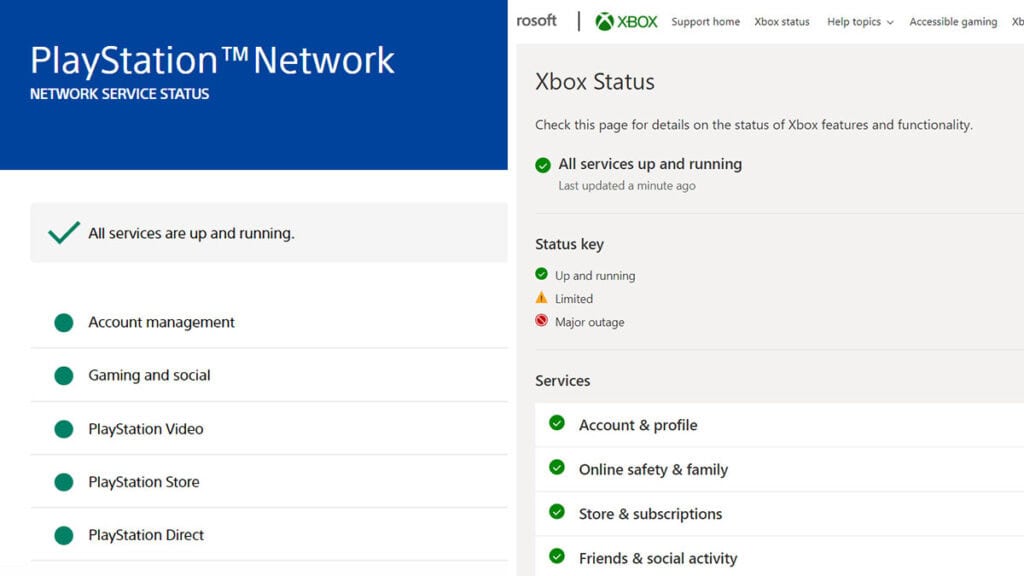
Task: Toggle the PlayStation Direct status dot
Action: point(63,534)
